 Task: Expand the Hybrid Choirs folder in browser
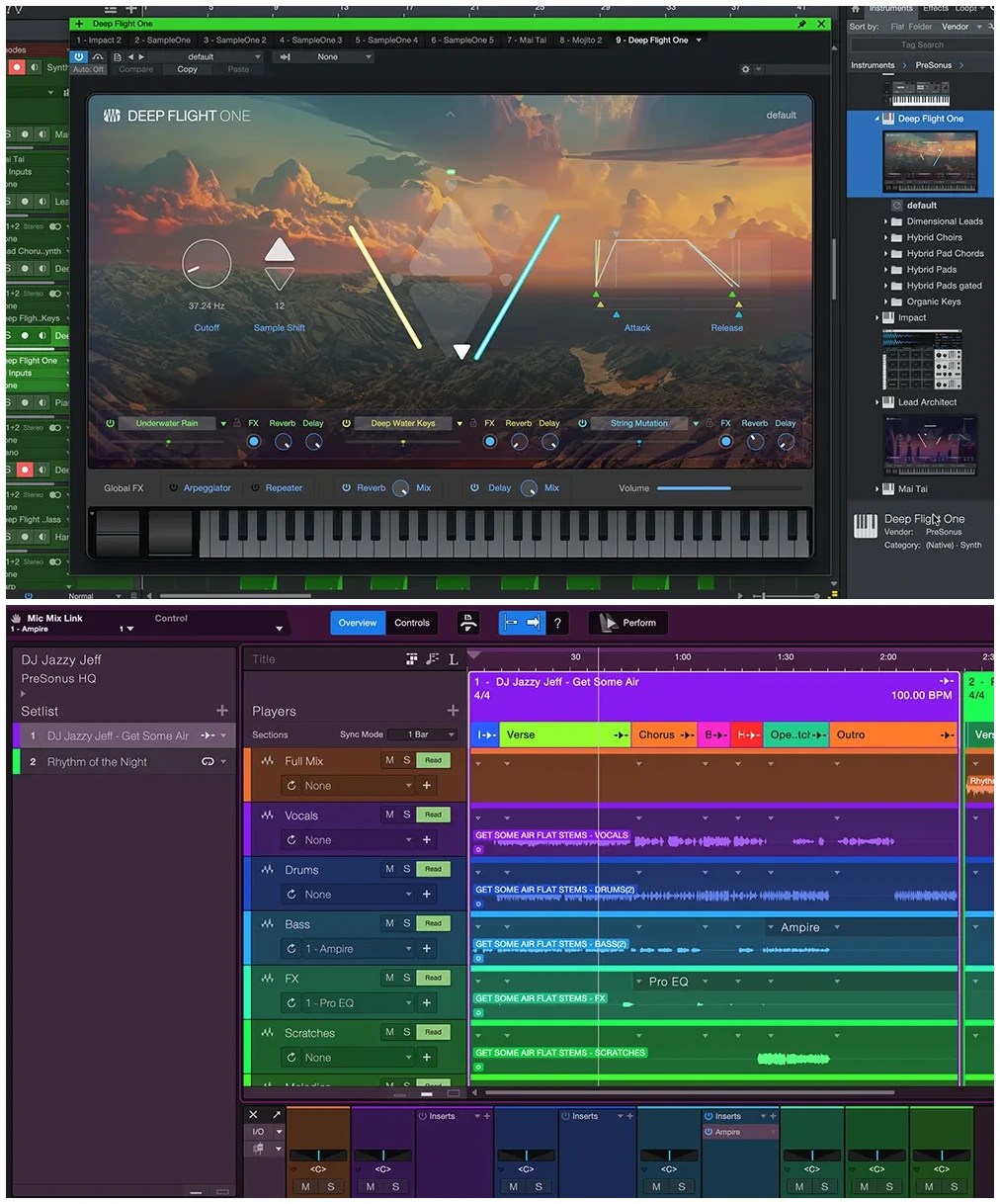(x=885, y=238)
